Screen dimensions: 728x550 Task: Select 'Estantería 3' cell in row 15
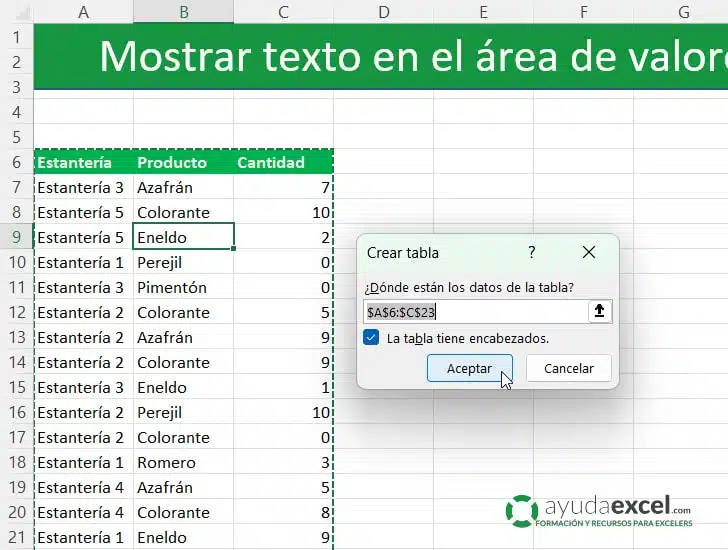pos(84,387)
